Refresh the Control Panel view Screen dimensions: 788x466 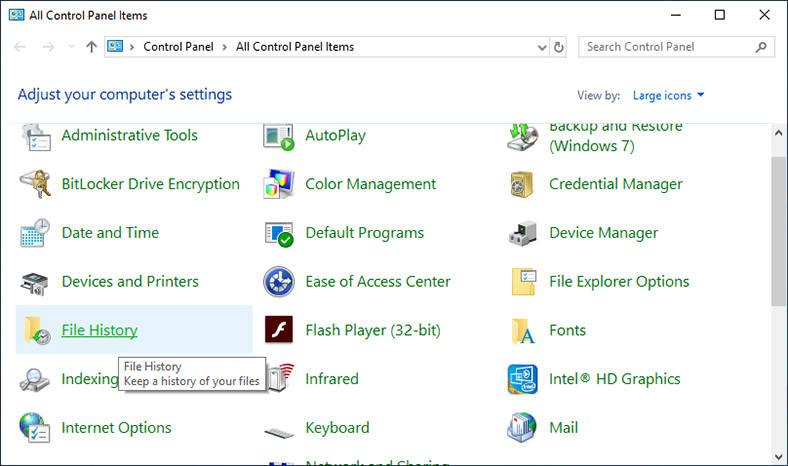pyautogui.click(x=558, y=47)
